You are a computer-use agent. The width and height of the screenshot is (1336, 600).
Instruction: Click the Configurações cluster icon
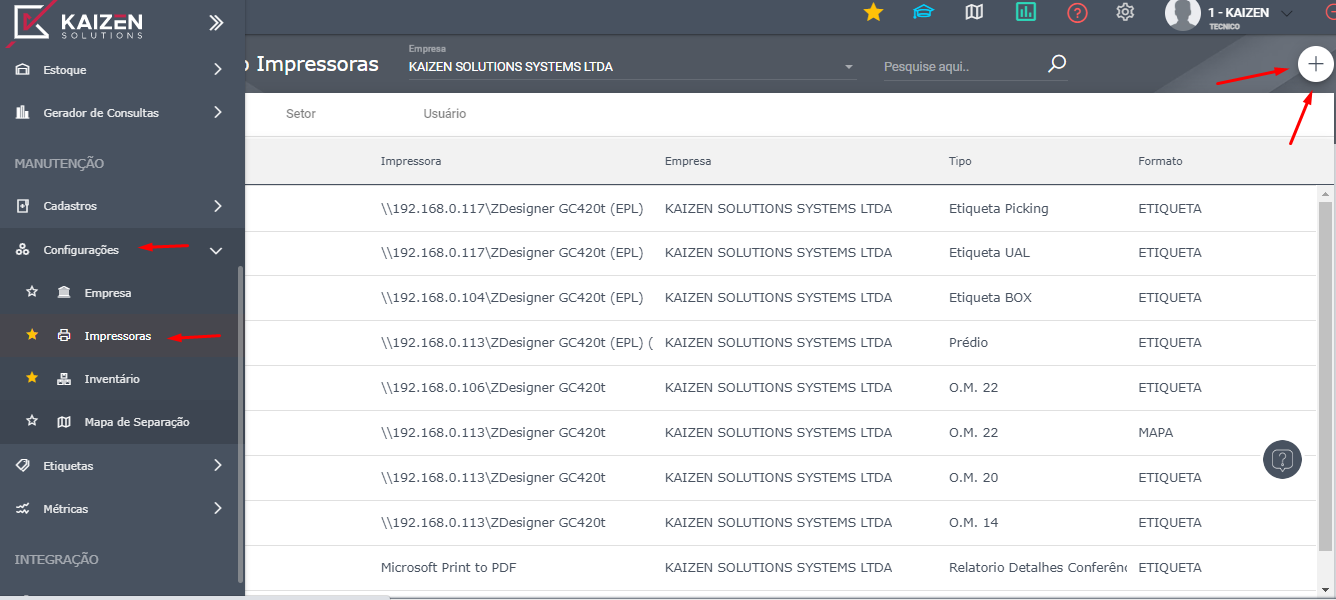pos(22,250)
